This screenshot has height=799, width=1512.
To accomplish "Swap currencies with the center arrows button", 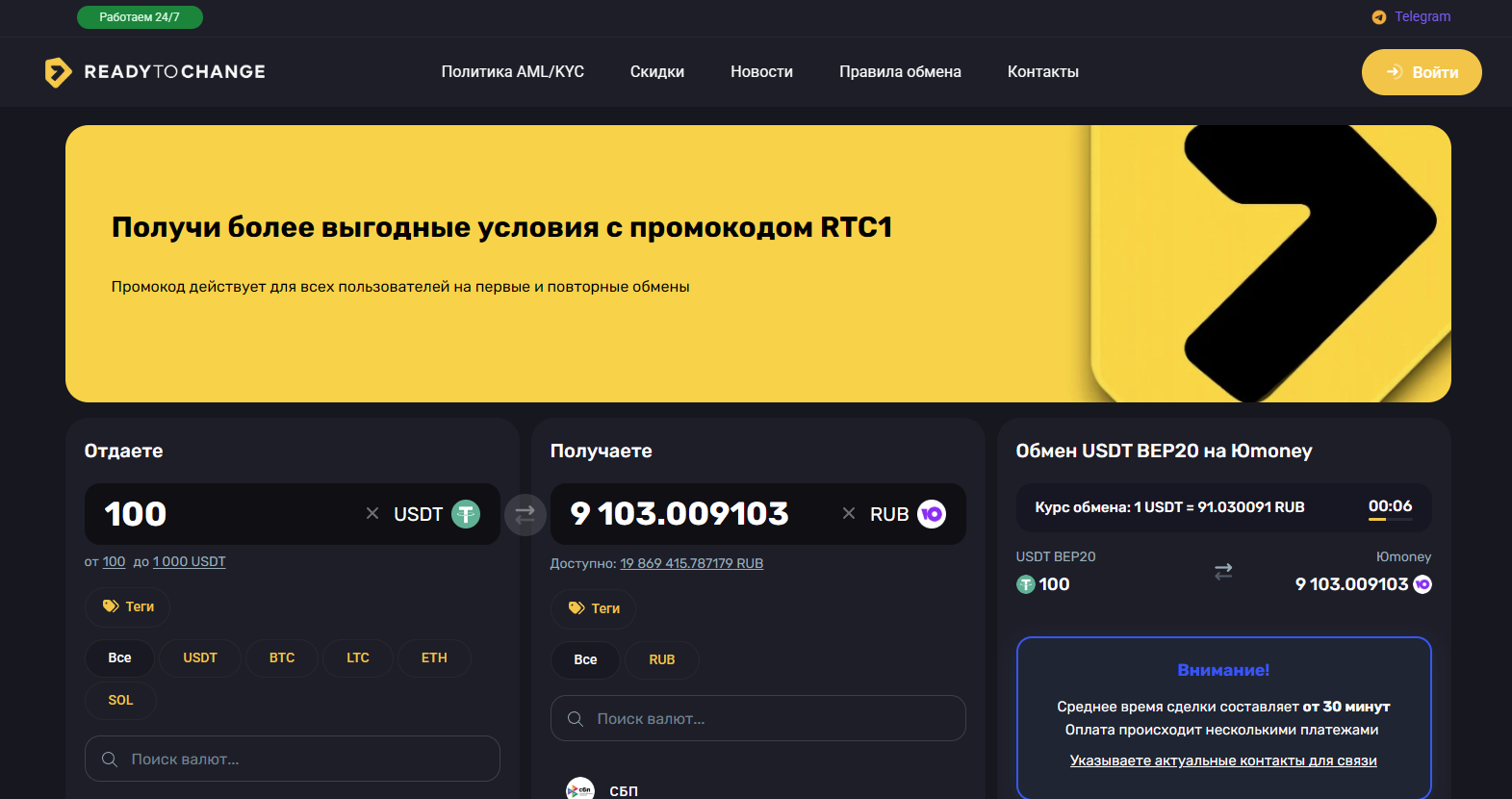I will coord(525,515).
